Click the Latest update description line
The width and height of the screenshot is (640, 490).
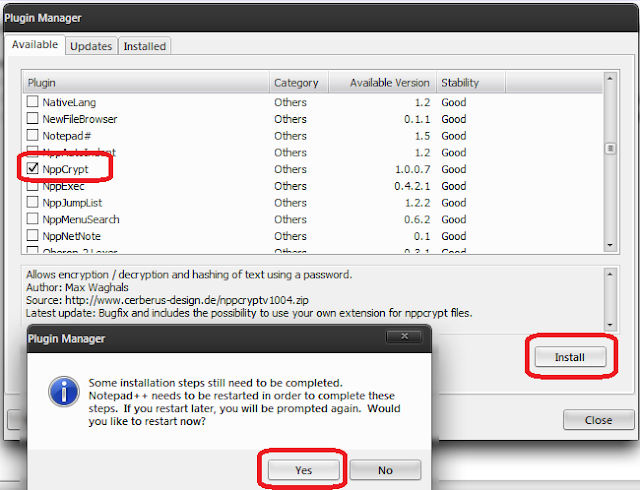pos(249,313)
